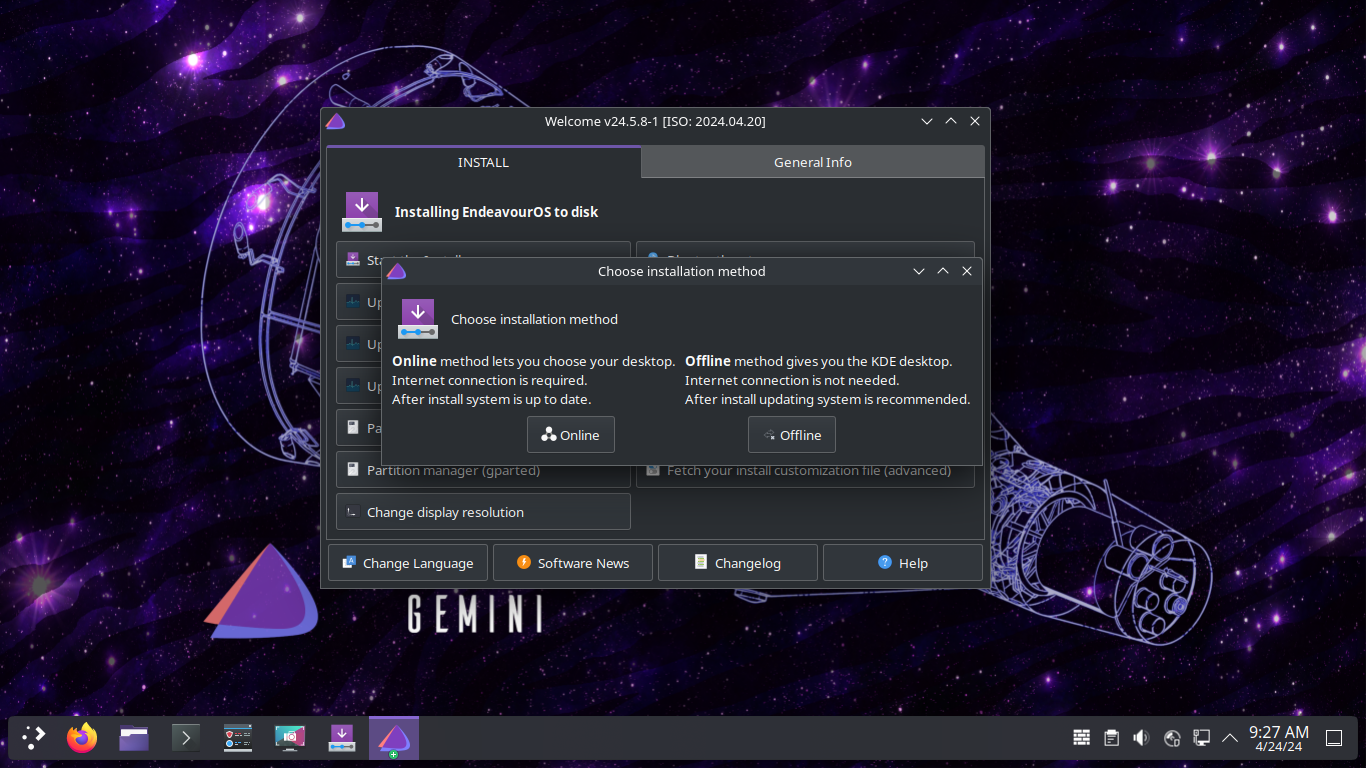This screenshot has width=1366, height=768.
Task: Open Software News
Action: pyautogui.click(x=572, y=563)
